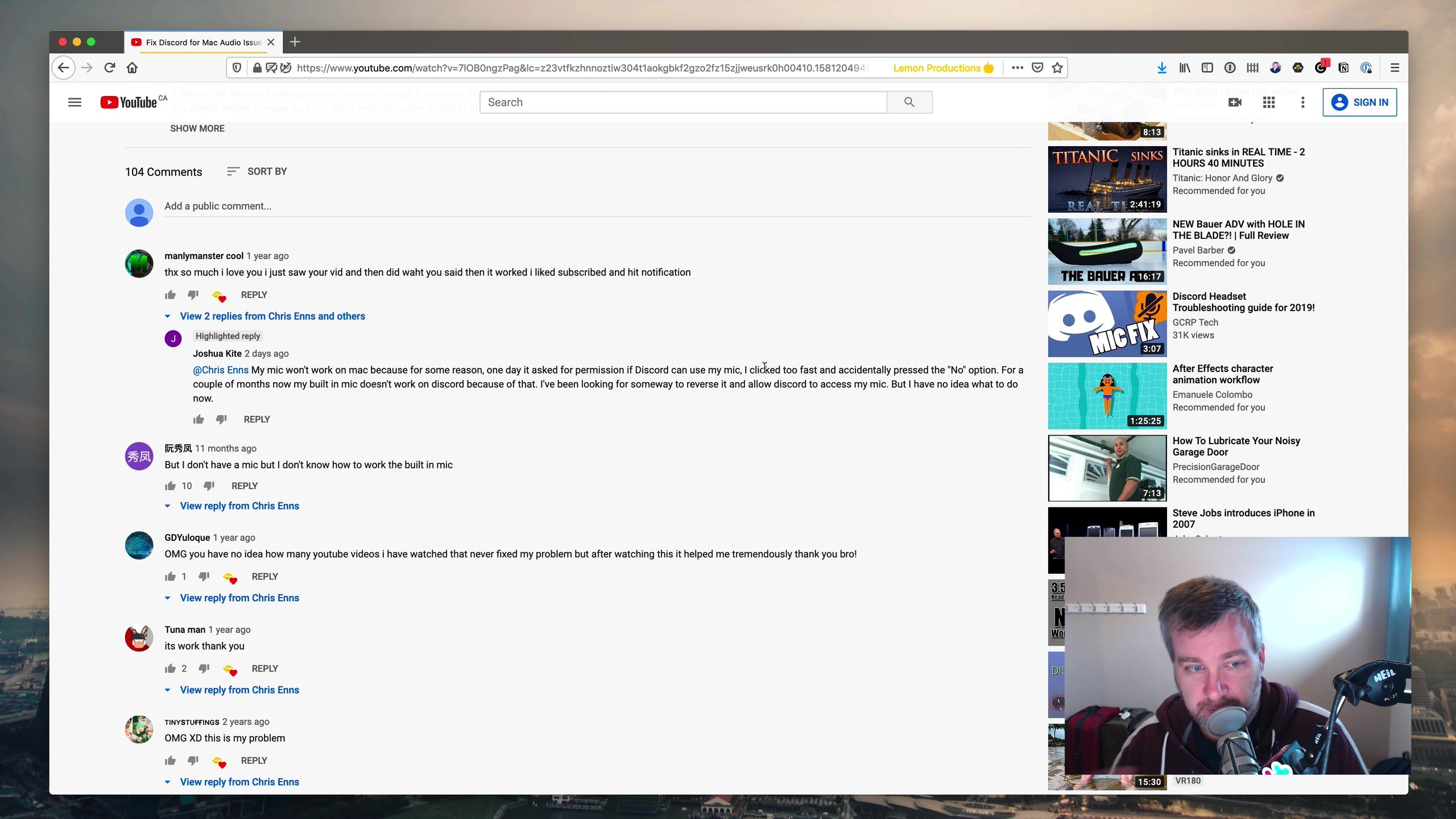The image size is (1456, 819).
Task: Open Joshua Kite's channel name link
Action: click(x=217, y=353)
